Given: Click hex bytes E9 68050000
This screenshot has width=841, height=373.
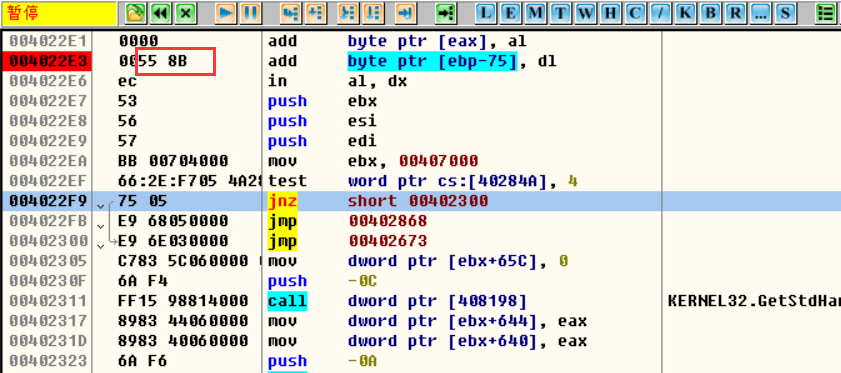Looking at the screenshot, I should (173, 221).
